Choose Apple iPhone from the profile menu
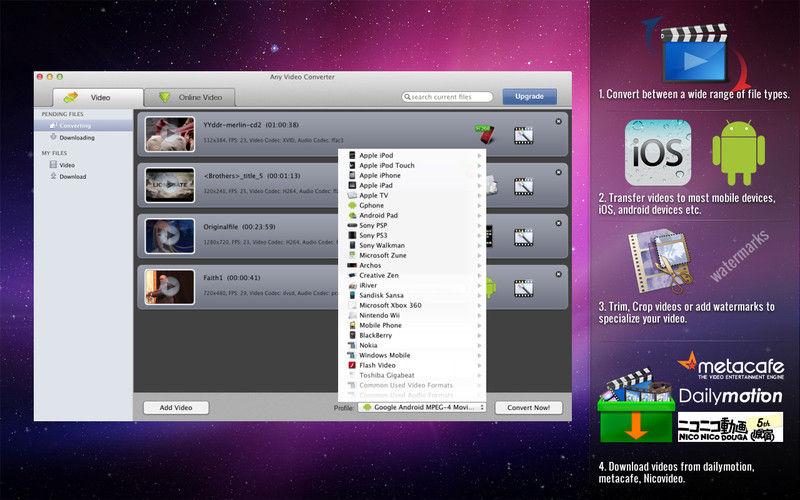This screenshot has height=500, width=800. pyautogui.click(x=412, y=175)
